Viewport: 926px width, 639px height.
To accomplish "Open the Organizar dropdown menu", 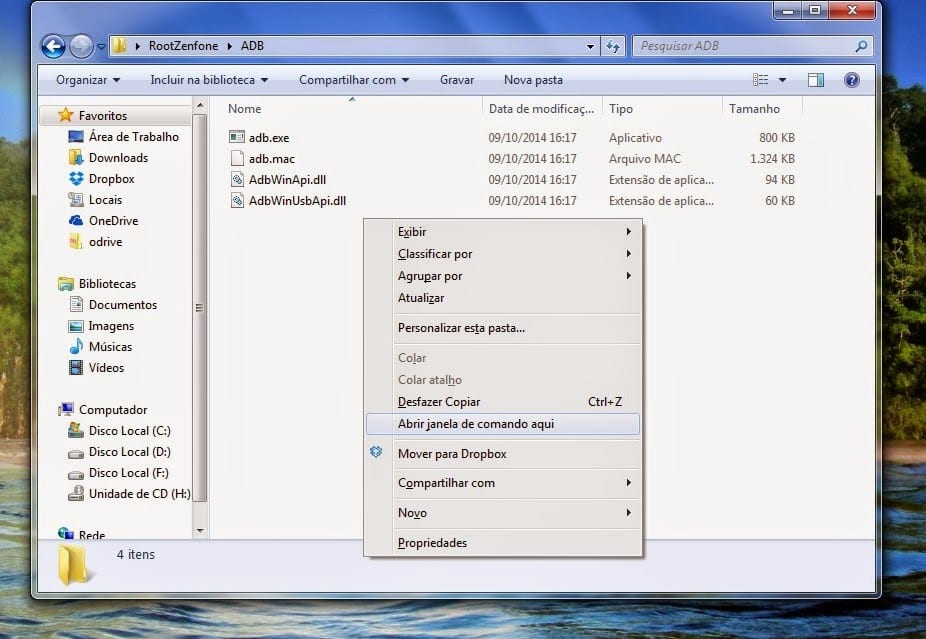I will 88,80.
